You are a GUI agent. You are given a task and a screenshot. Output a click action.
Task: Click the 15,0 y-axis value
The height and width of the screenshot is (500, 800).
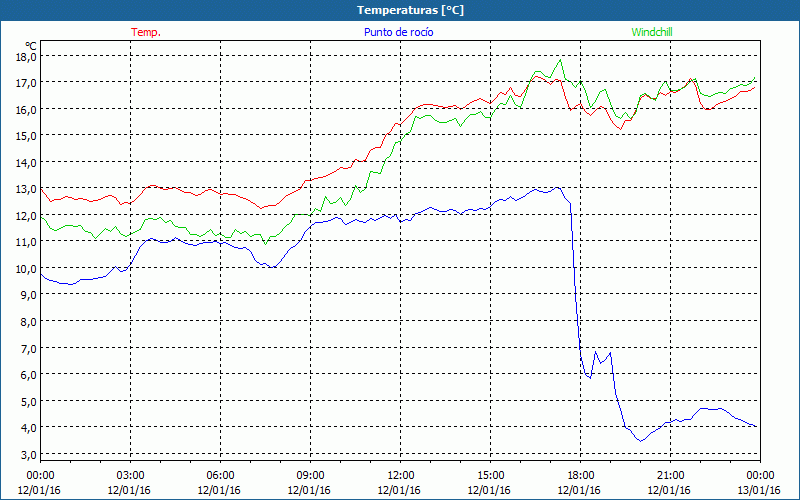[26, 136]
